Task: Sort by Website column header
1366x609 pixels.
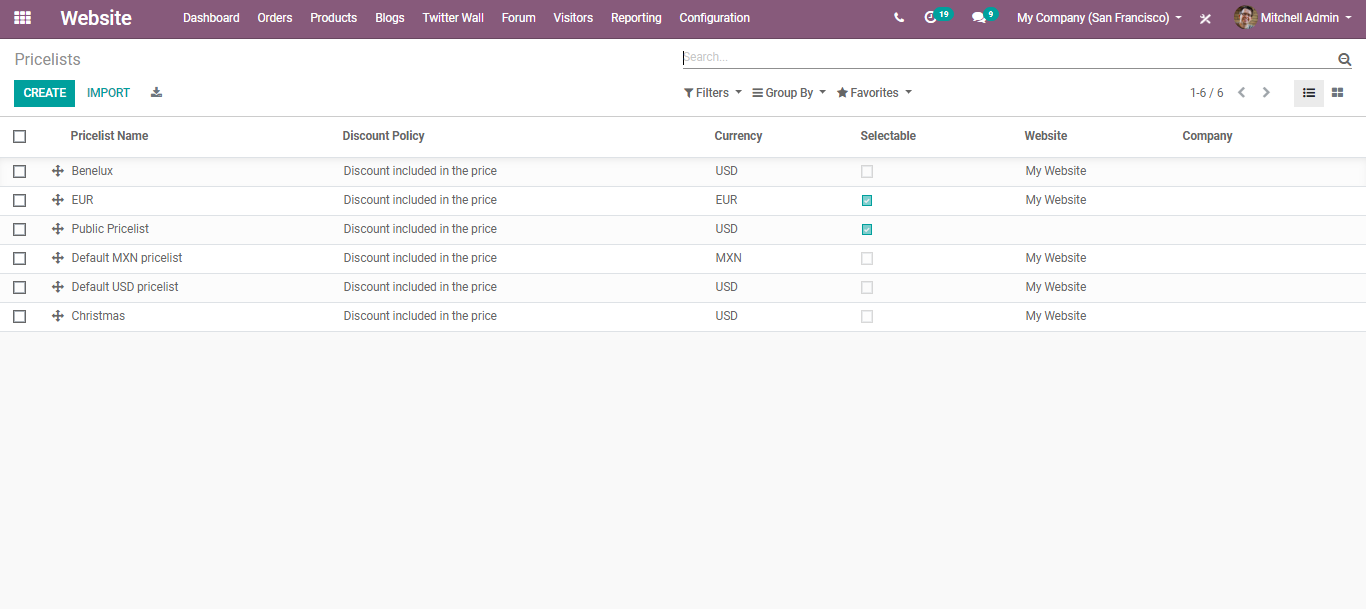Action: tap(1046, 136)
